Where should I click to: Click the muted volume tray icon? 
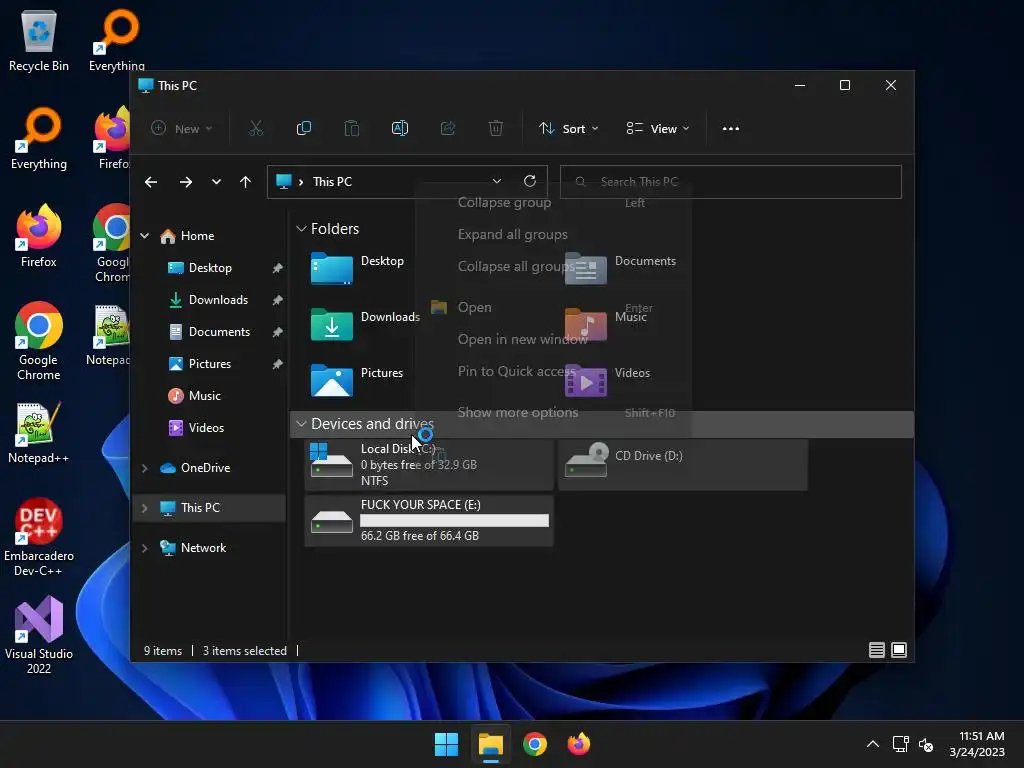pyautogui.click(x=926, y=744)
